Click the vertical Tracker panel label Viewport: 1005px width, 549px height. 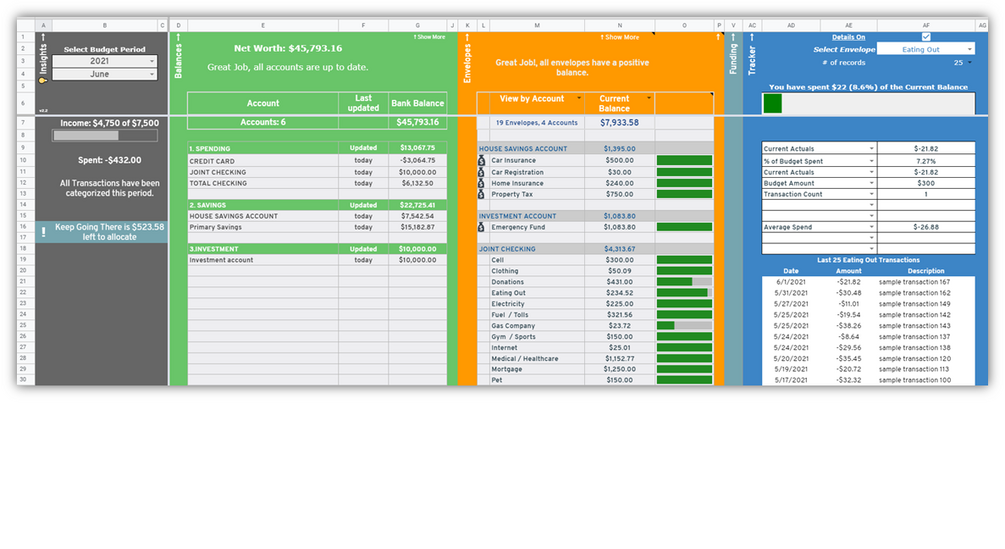pos(752,60)
